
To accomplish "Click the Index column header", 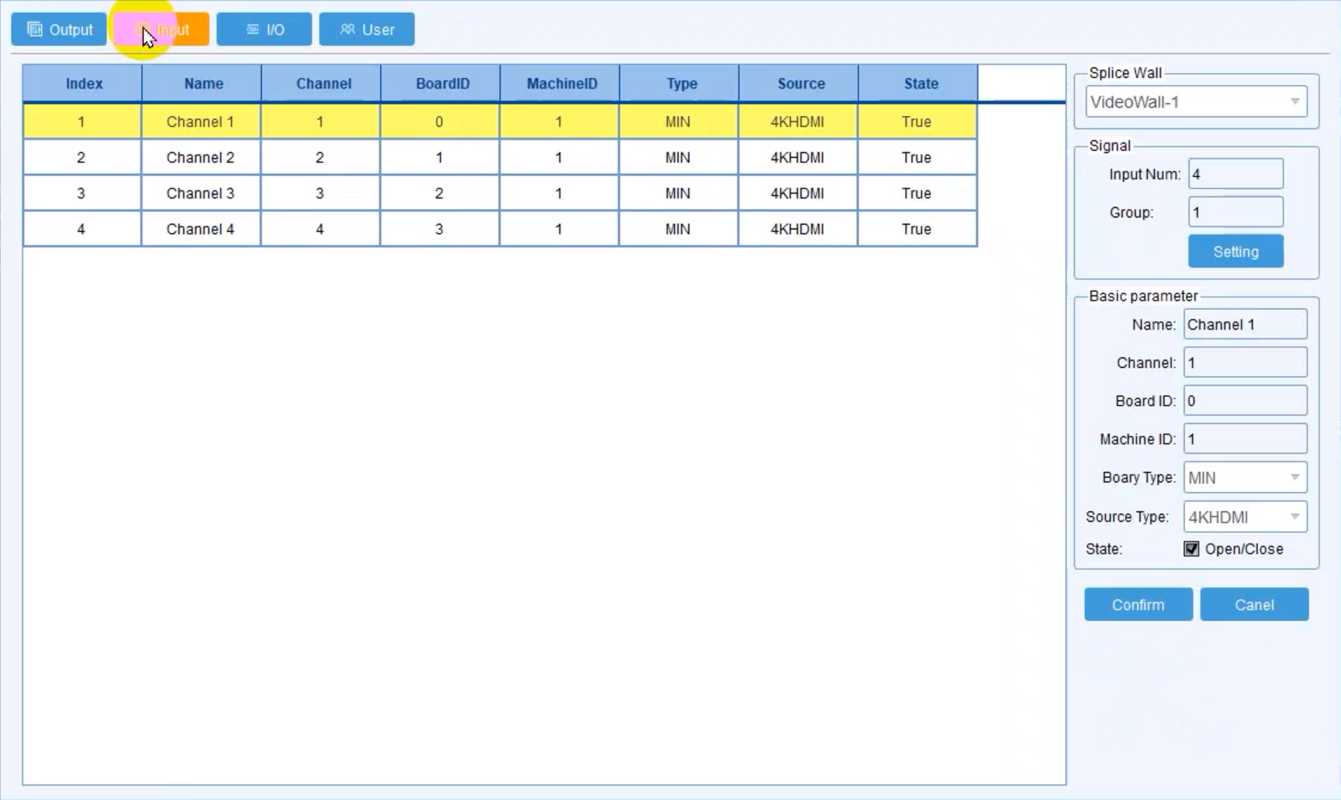I will pos(83,84).
